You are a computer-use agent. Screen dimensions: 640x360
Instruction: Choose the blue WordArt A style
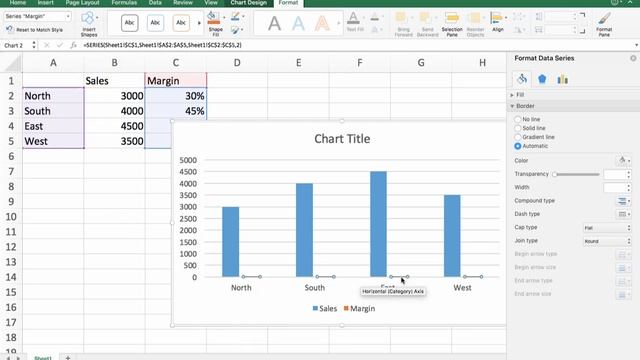pos(298,23)
